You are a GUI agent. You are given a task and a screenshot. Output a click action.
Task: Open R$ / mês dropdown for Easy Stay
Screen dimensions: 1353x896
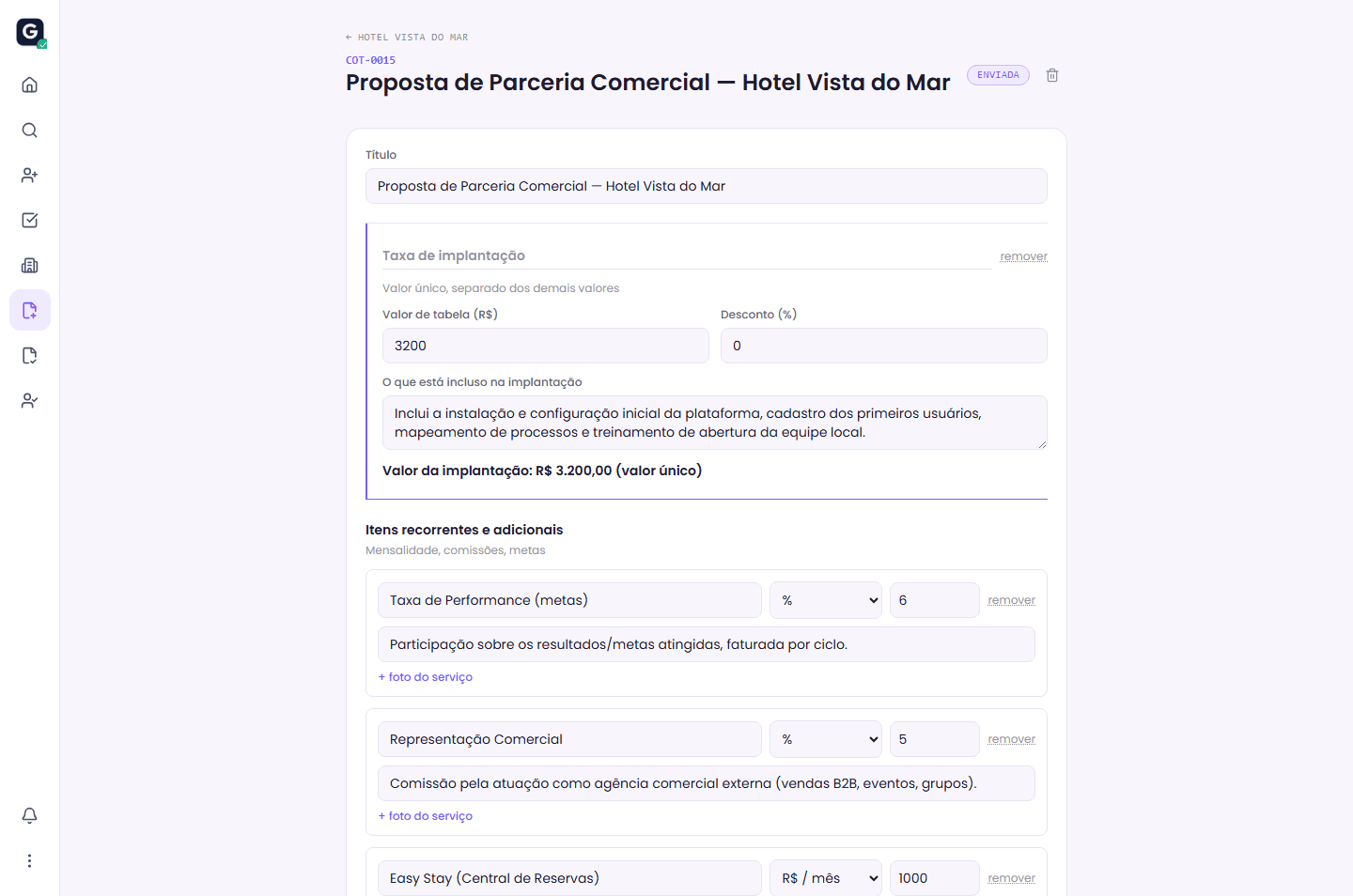pyautogui.click(x=826, y=878)
